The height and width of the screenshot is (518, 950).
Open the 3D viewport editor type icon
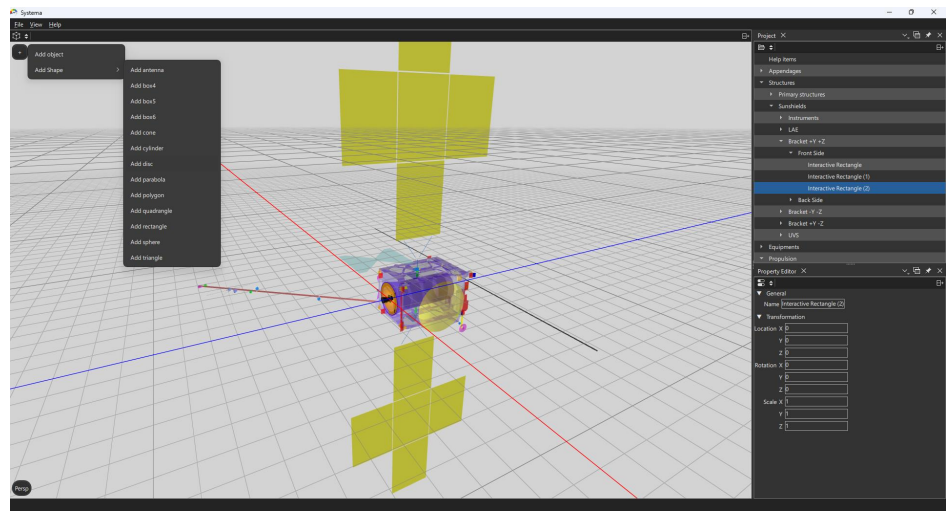click(16, 36)
